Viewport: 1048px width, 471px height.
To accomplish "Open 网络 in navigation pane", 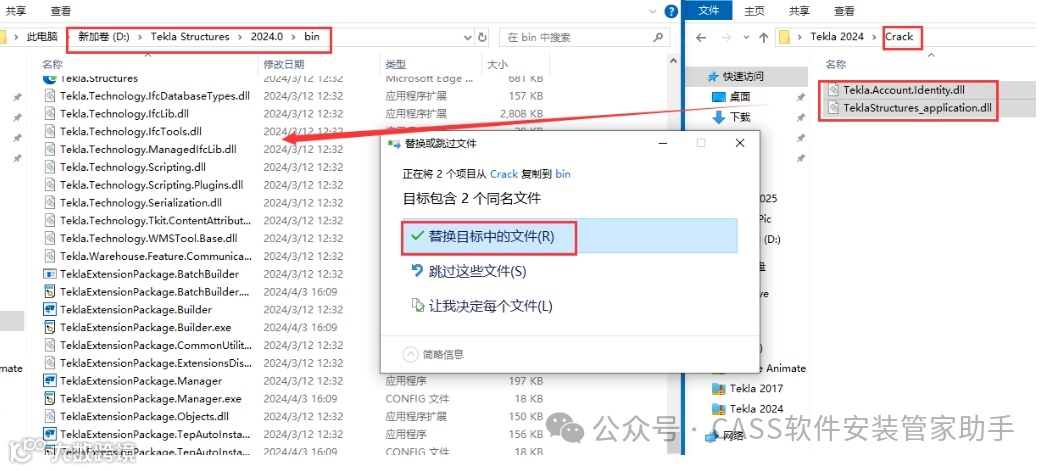I will coord(732,436).
